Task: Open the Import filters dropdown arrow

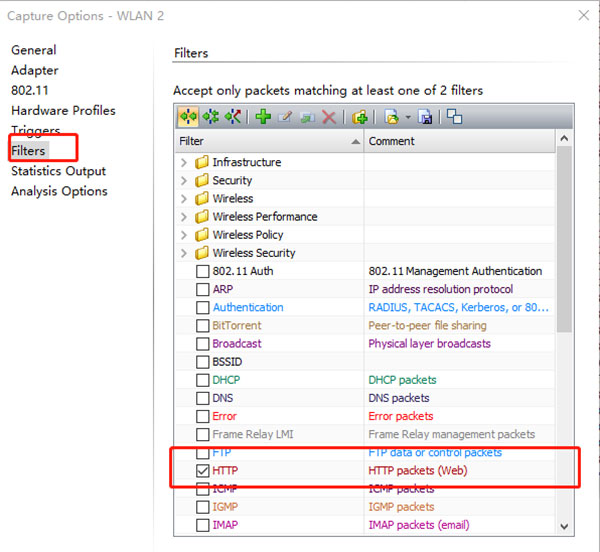Action: coord(408,117)
